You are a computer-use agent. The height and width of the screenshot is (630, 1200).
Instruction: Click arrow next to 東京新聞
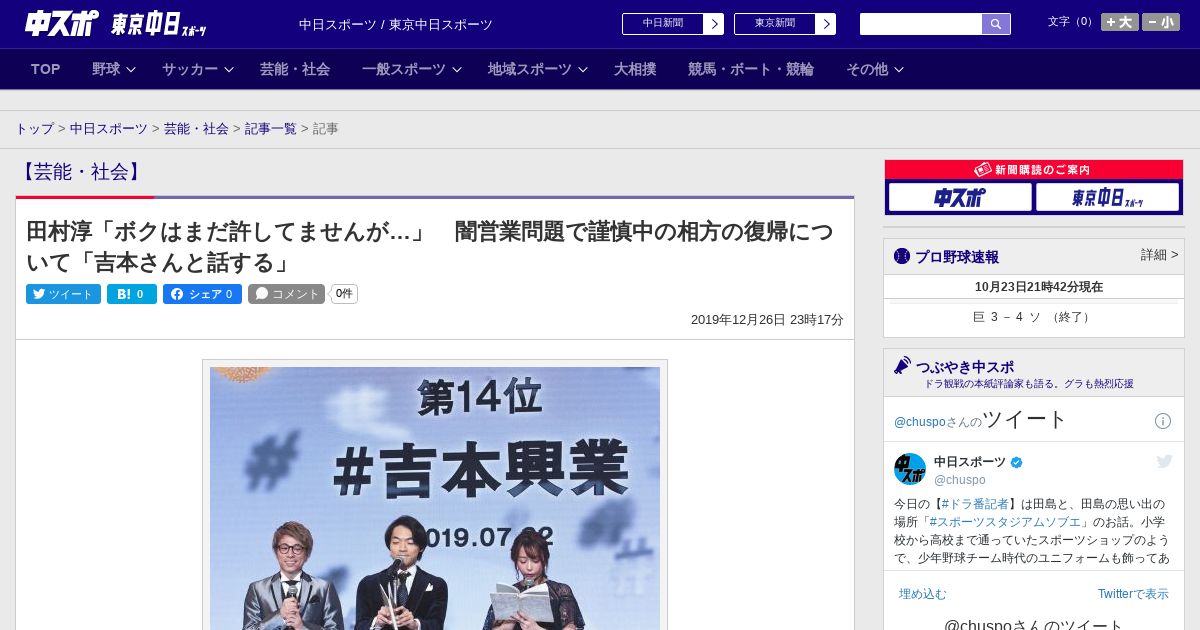click(825, 24)
